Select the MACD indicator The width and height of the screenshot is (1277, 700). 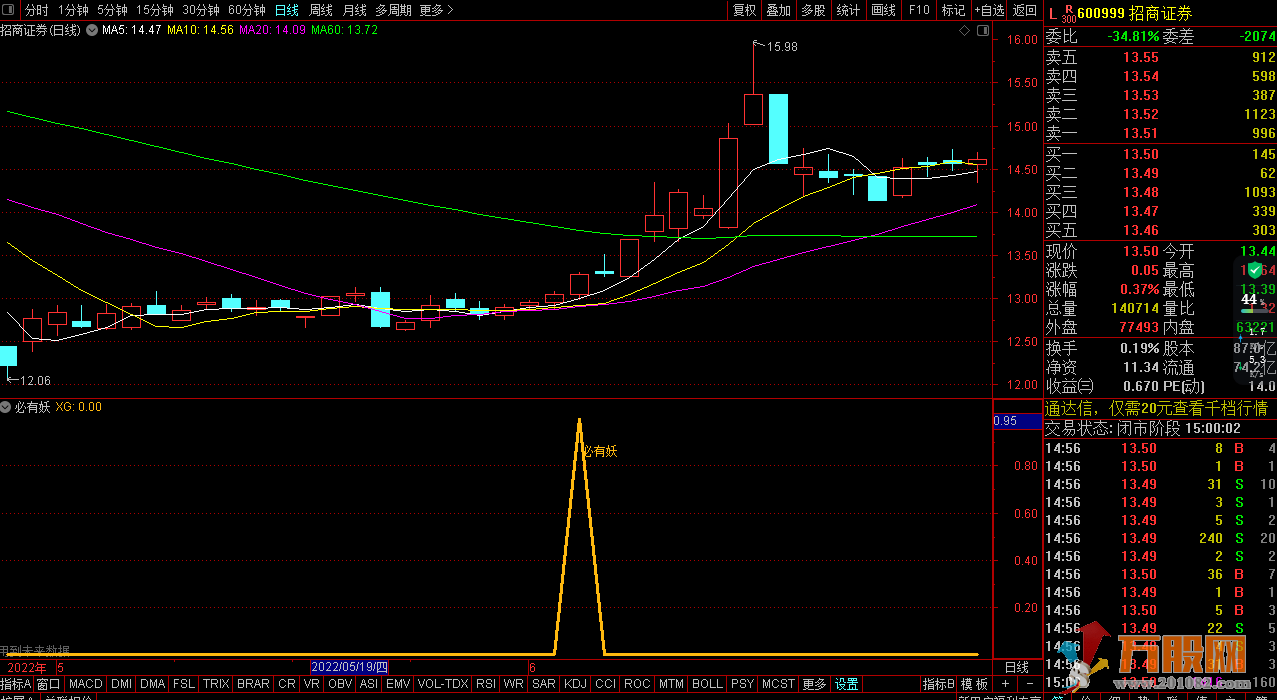tap(86, 684)
